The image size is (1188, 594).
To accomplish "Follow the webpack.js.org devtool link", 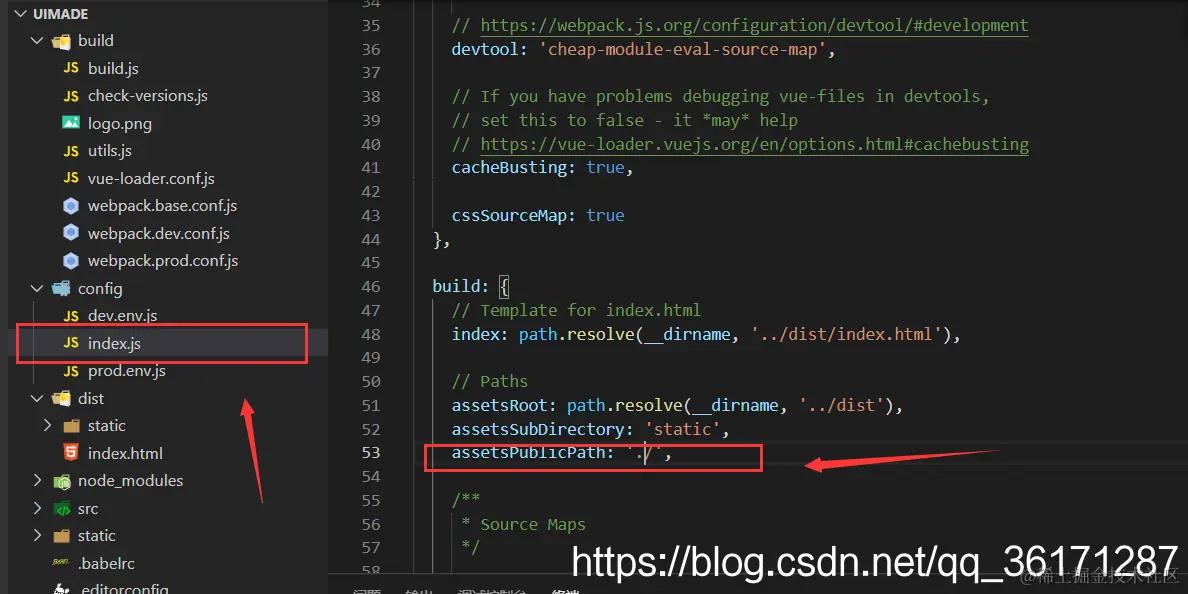I will click(755, 26).
